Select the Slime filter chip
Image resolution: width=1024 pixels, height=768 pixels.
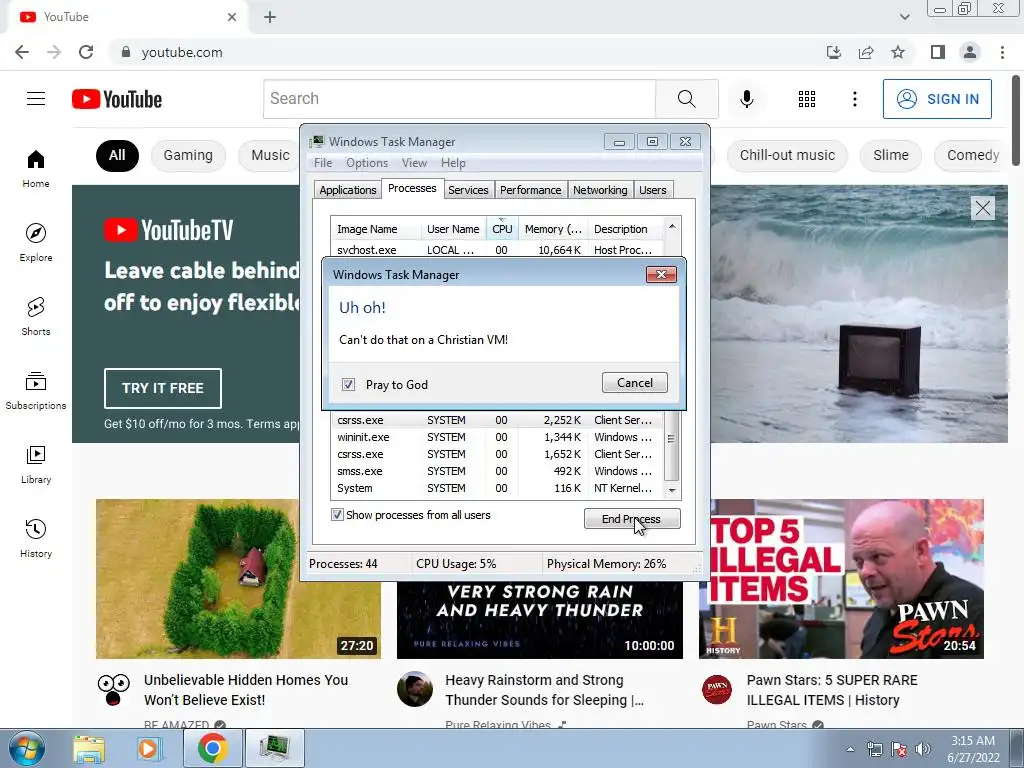[891, 155]
